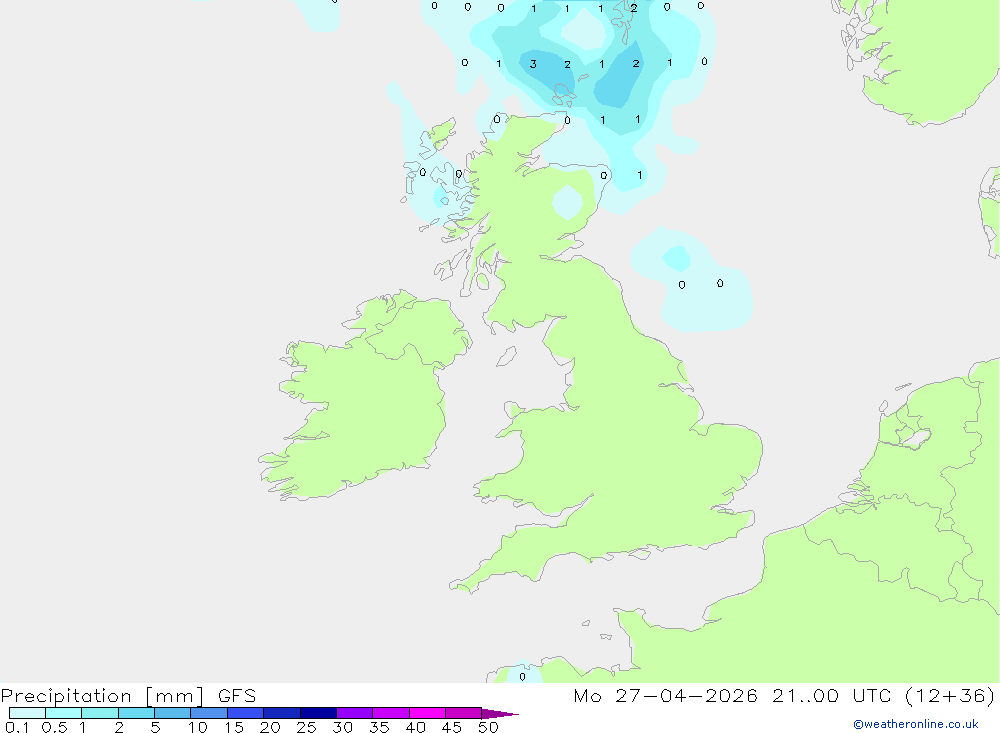Click the legend scale label '50'
This screenshot has width=1000, height=733.
pyautogui.click(x=489, y=727)
